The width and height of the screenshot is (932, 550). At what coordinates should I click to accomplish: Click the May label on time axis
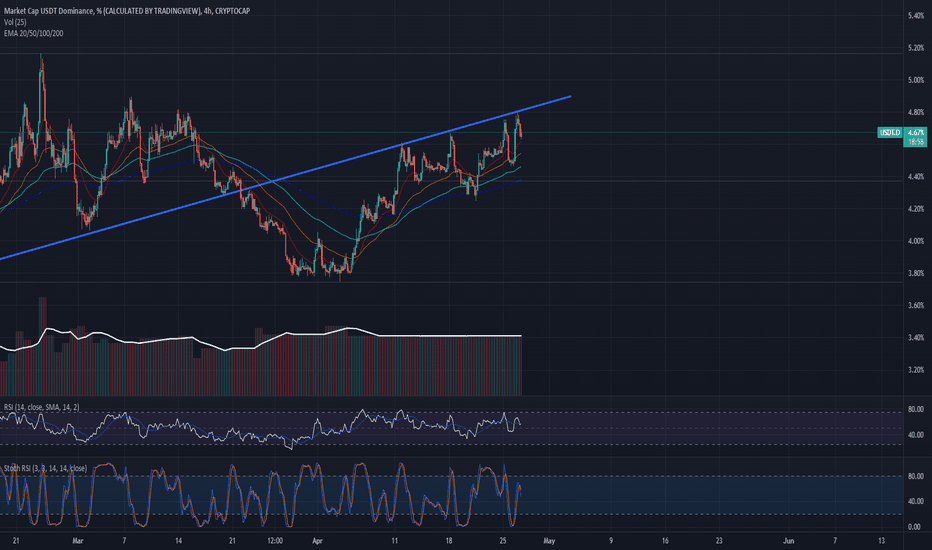[549, 541]
